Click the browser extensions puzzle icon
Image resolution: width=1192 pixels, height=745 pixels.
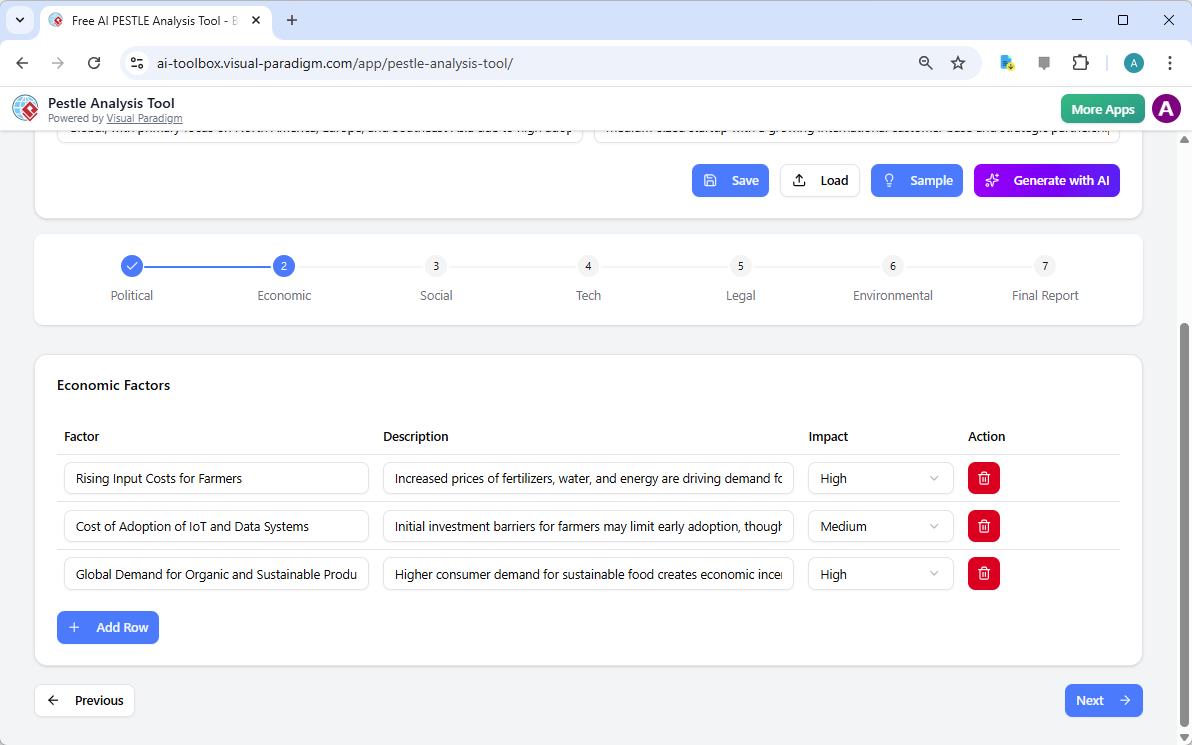1081,62
